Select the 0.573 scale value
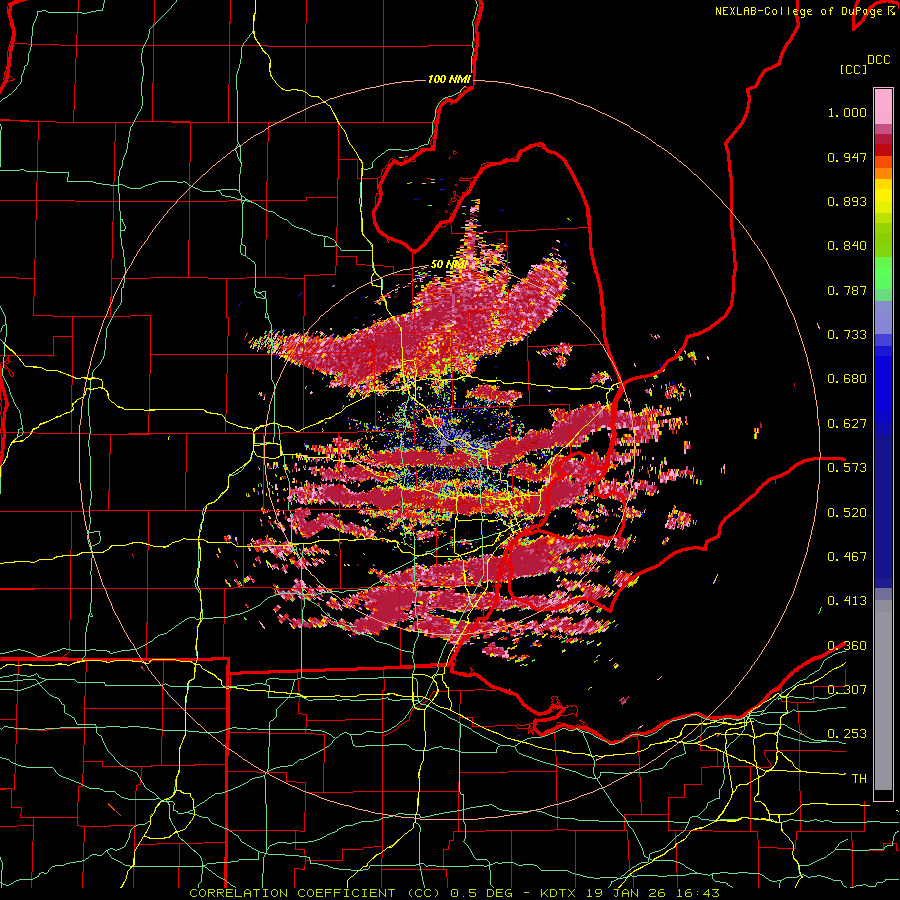900x900 pixels. (x=847, y=467)
